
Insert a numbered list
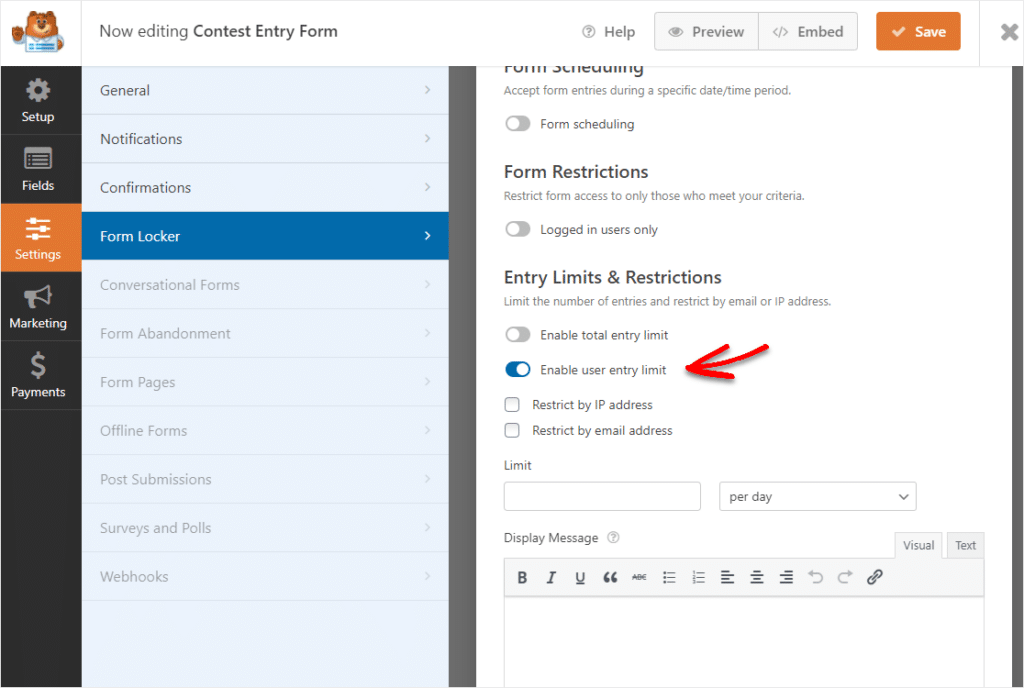coord(698,577)
